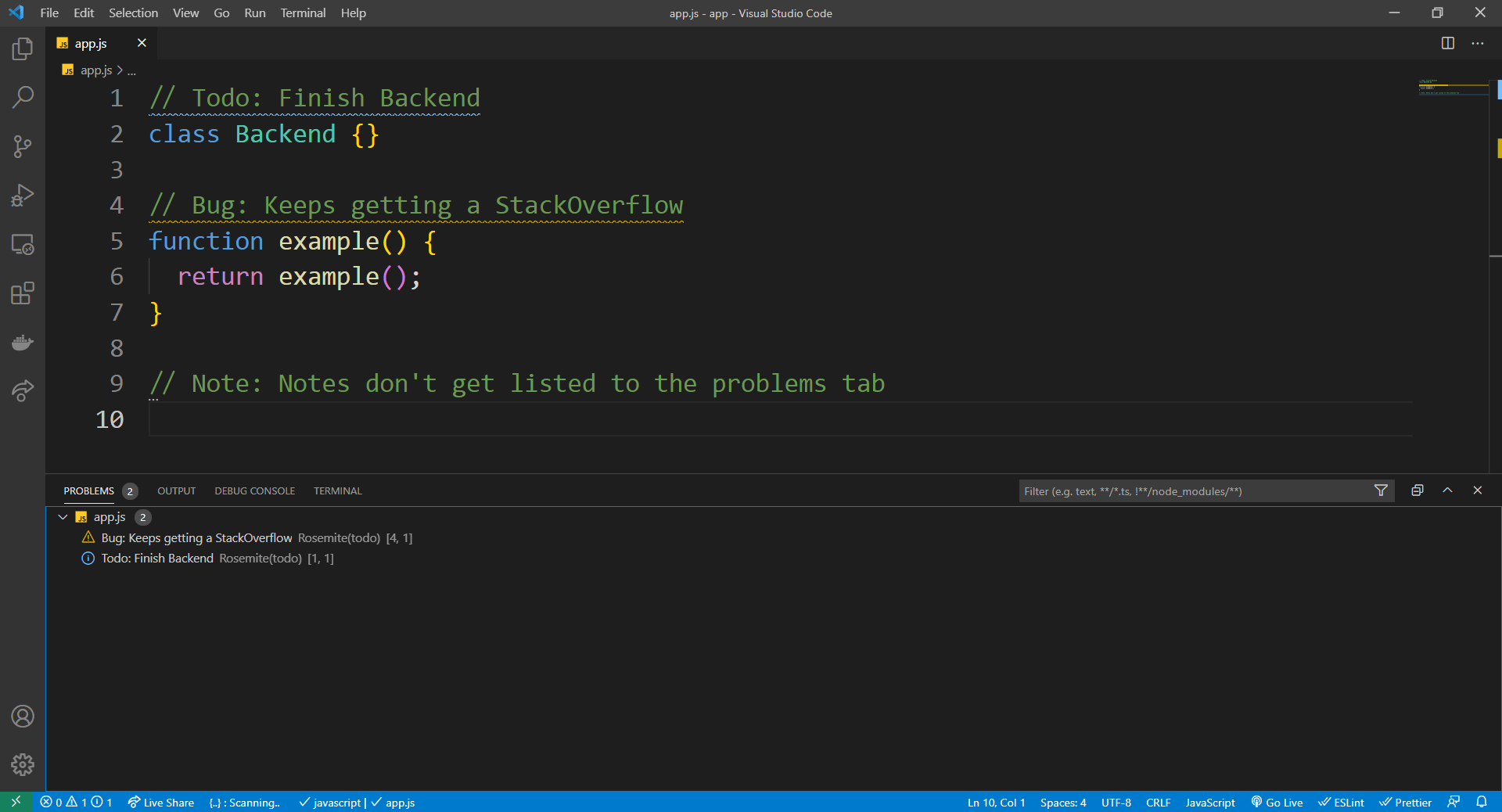This screenshot has height=812, width=1502.
Task: Open the Source Control view
Action: (x=23, y=146)
